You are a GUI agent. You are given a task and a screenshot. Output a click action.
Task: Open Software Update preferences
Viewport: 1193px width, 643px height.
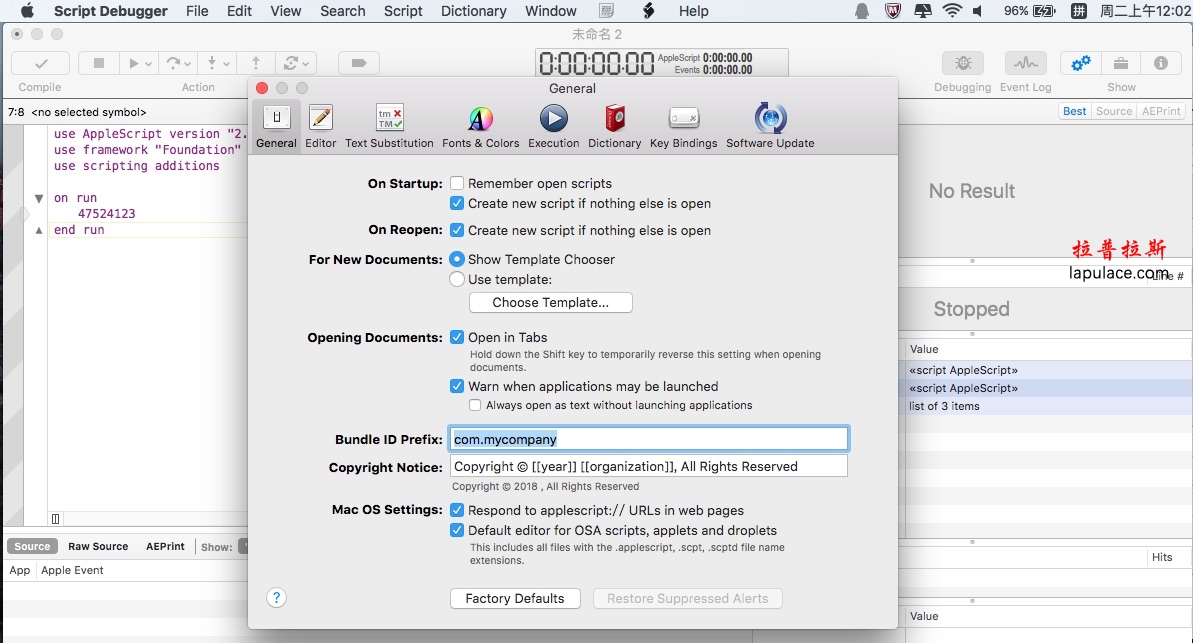click(x=770, y=126)
